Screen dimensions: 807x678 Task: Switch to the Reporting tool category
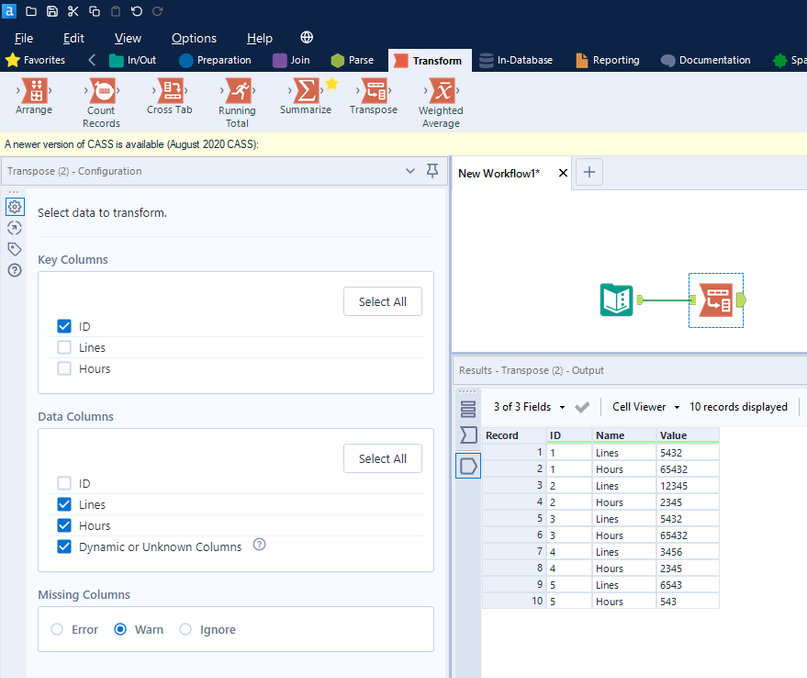(608, 60)
